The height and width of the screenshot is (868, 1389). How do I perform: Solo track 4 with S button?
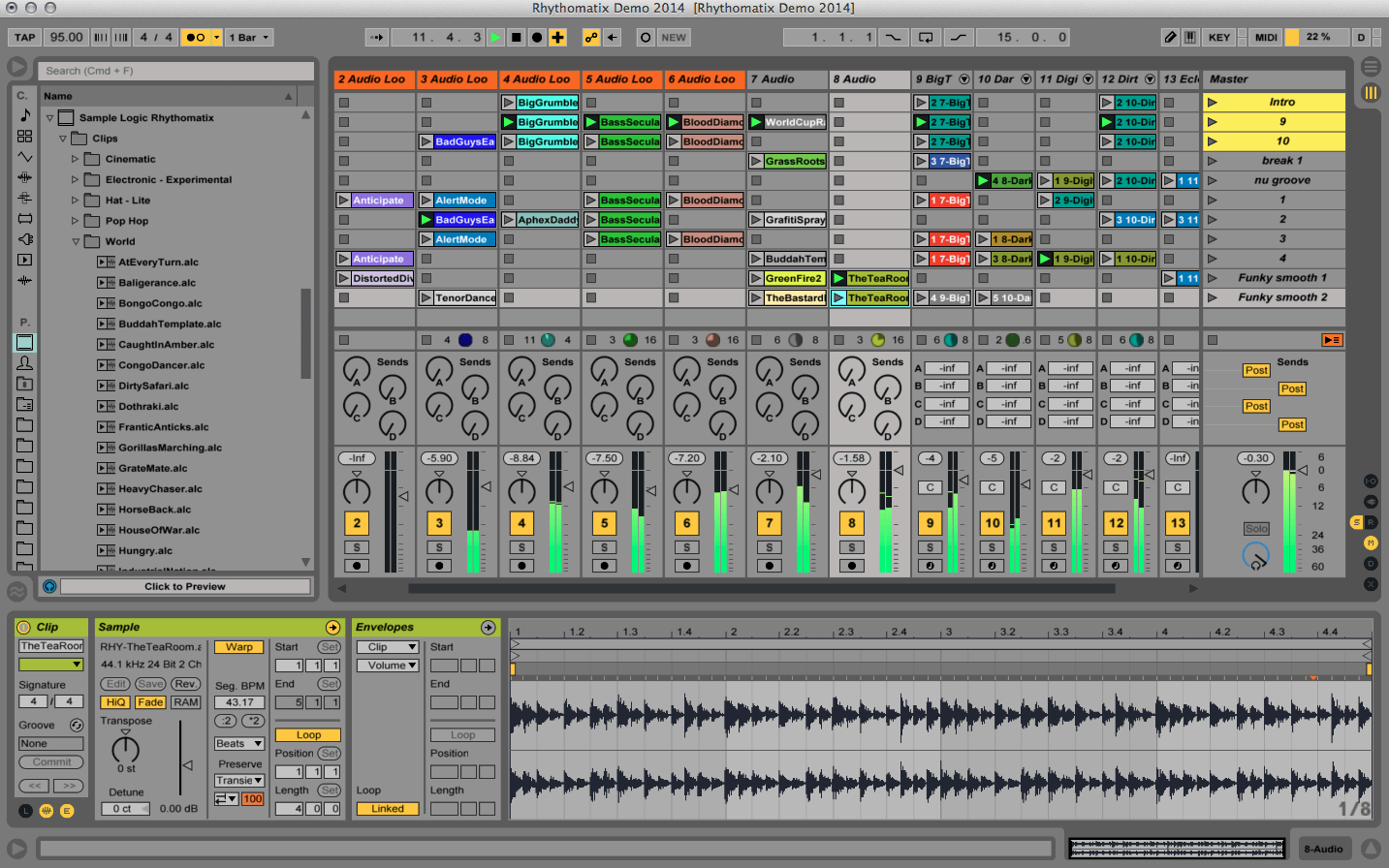coord(521,547)
